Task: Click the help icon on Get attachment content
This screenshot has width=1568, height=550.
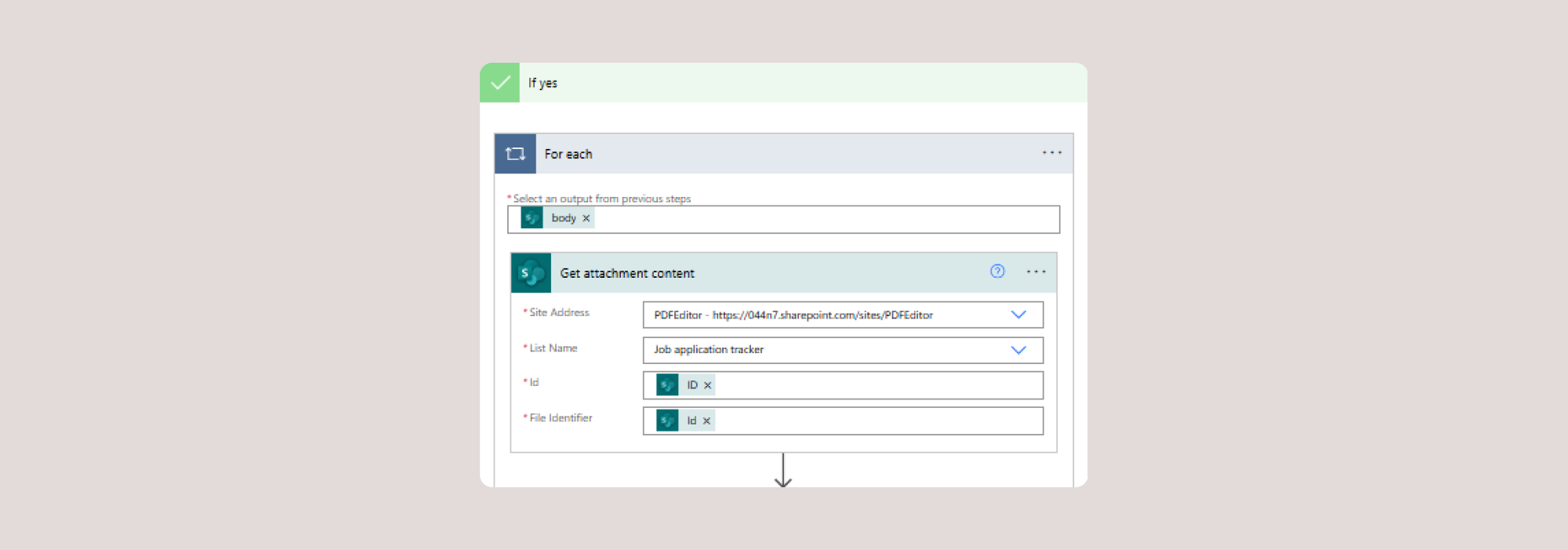Action: click(x=997, y=271)
